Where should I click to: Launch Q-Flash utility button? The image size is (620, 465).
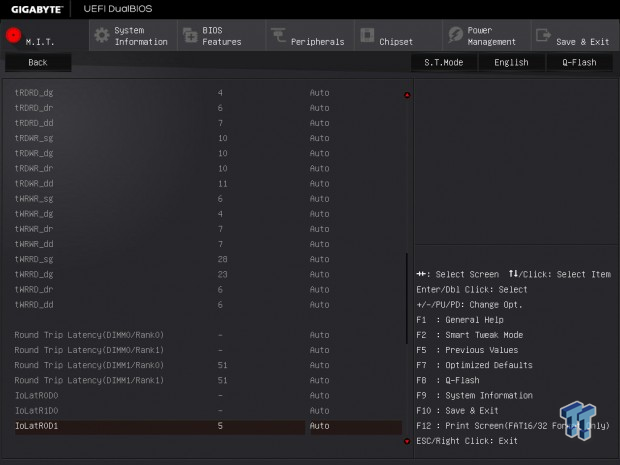pos(579,62)
